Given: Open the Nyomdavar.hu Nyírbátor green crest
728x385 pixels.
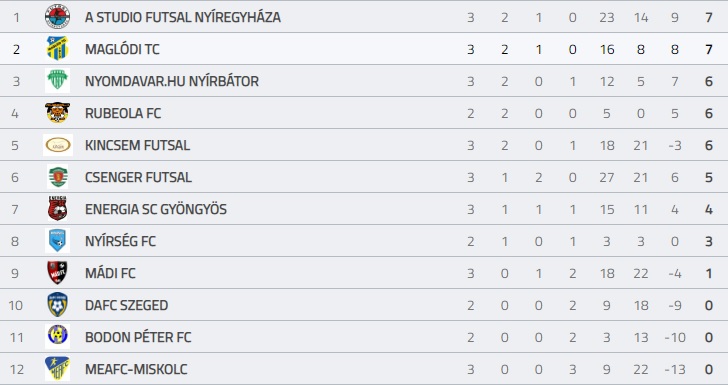Looking at the screenshot, I should (x=58, y=80).
